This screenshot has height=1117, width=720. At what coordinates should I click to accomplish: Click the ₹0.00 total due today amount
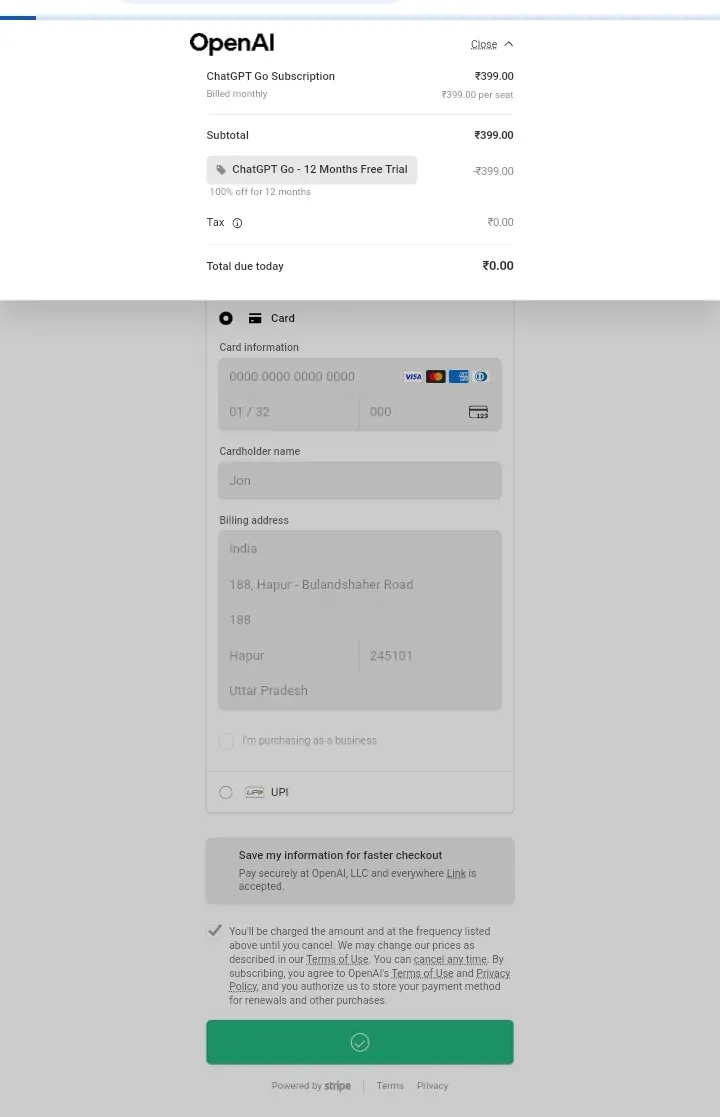click(x=498, y=266)
